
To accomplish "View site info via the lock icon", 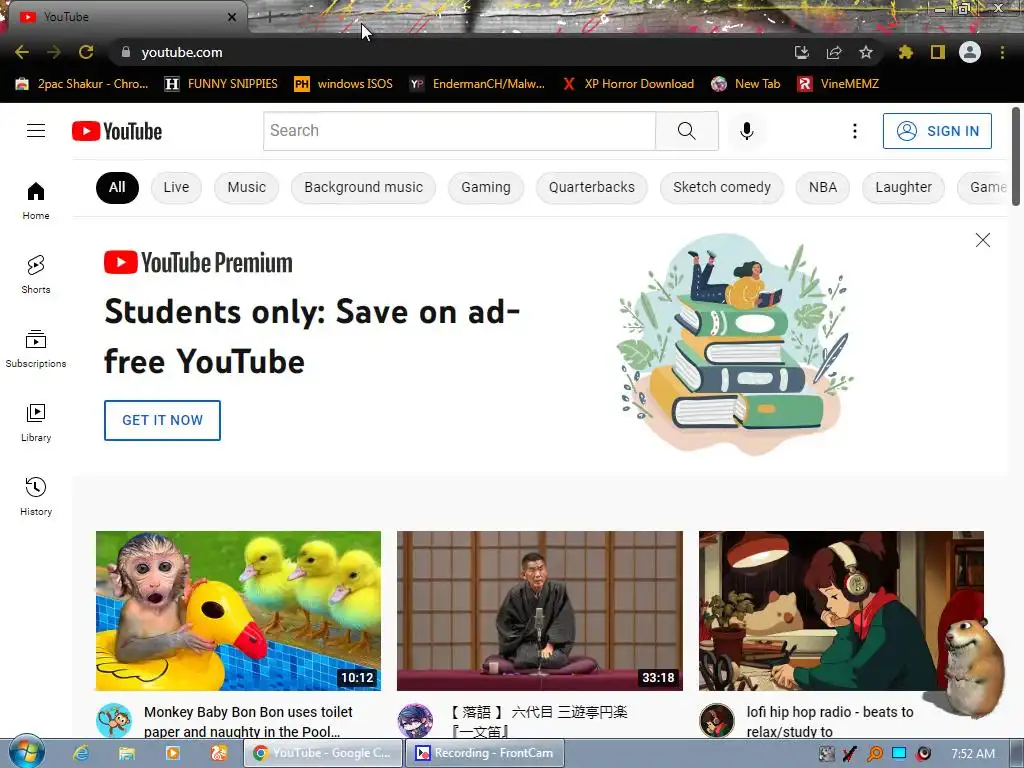I will click(126, 52).
